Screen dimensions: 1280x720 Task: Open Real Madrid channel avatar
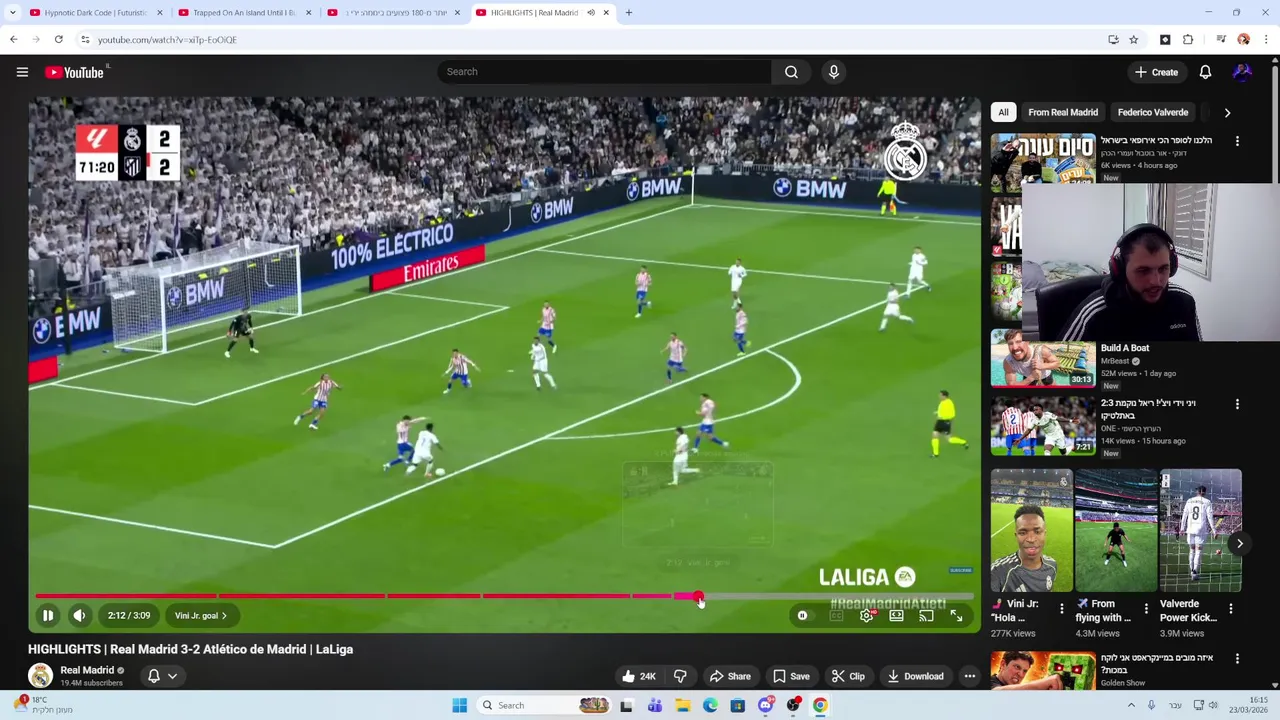(x=40, y=676)
